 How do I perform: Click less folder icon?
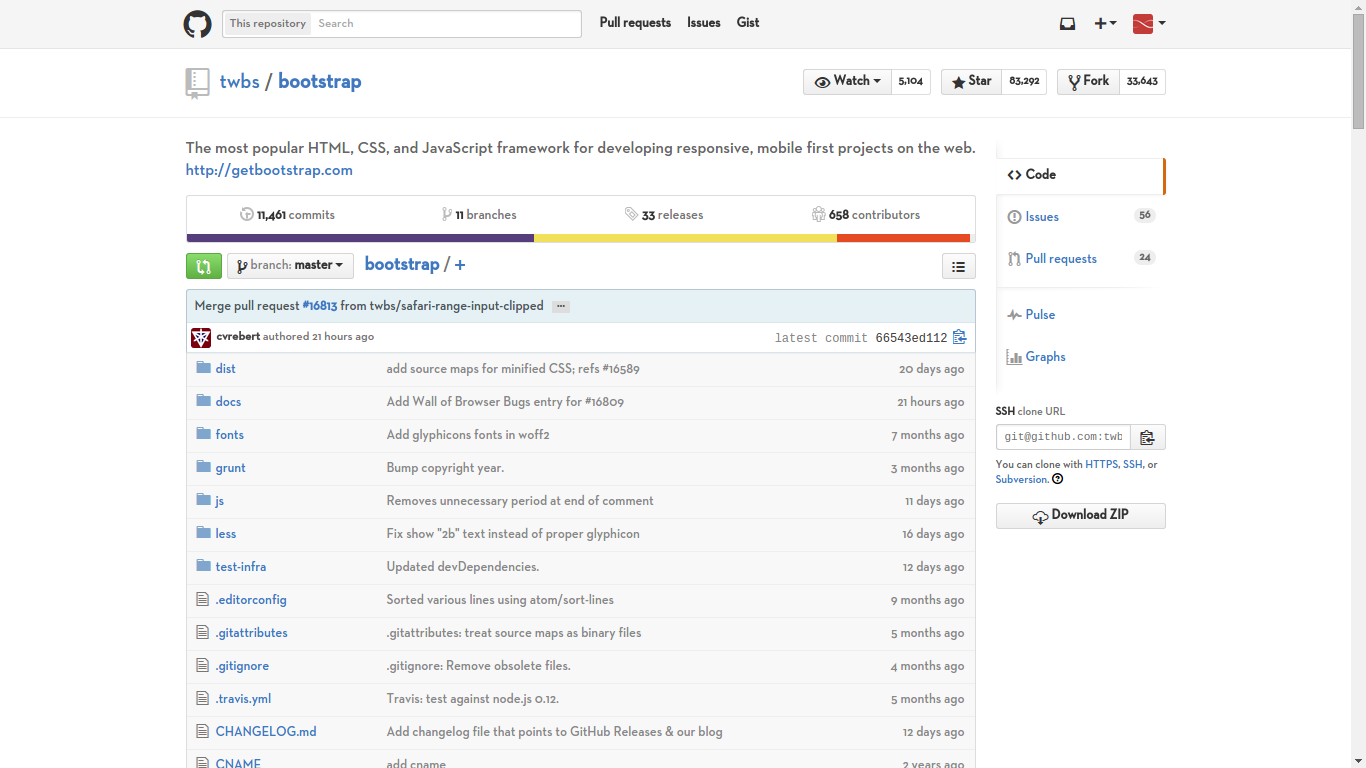pyautogui.click(x=204, y=533)
